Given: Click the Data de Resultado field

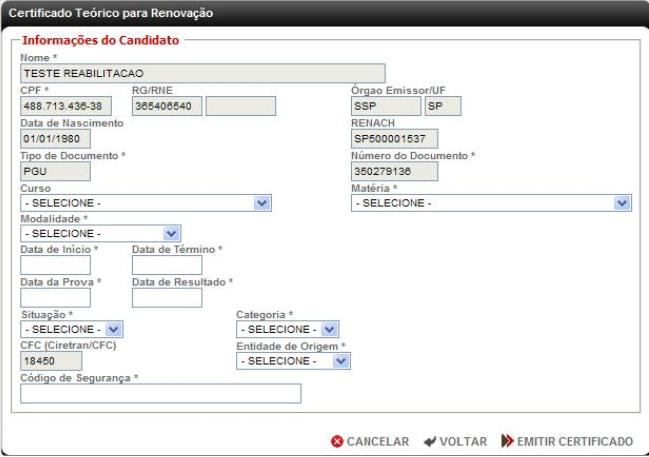Looking at the screenshot, I should pos(167,298).
